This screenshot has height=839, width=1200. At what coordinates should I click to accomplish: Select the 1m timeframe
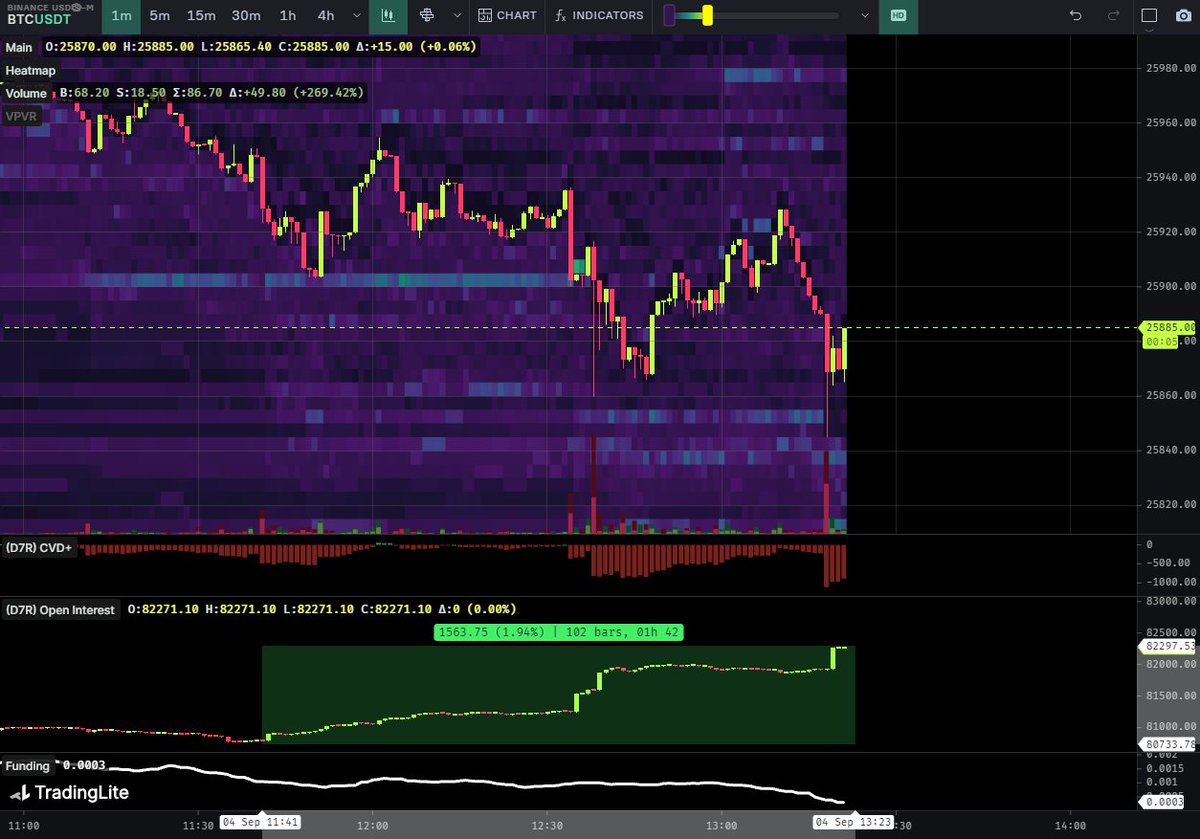tap(121, 16)
